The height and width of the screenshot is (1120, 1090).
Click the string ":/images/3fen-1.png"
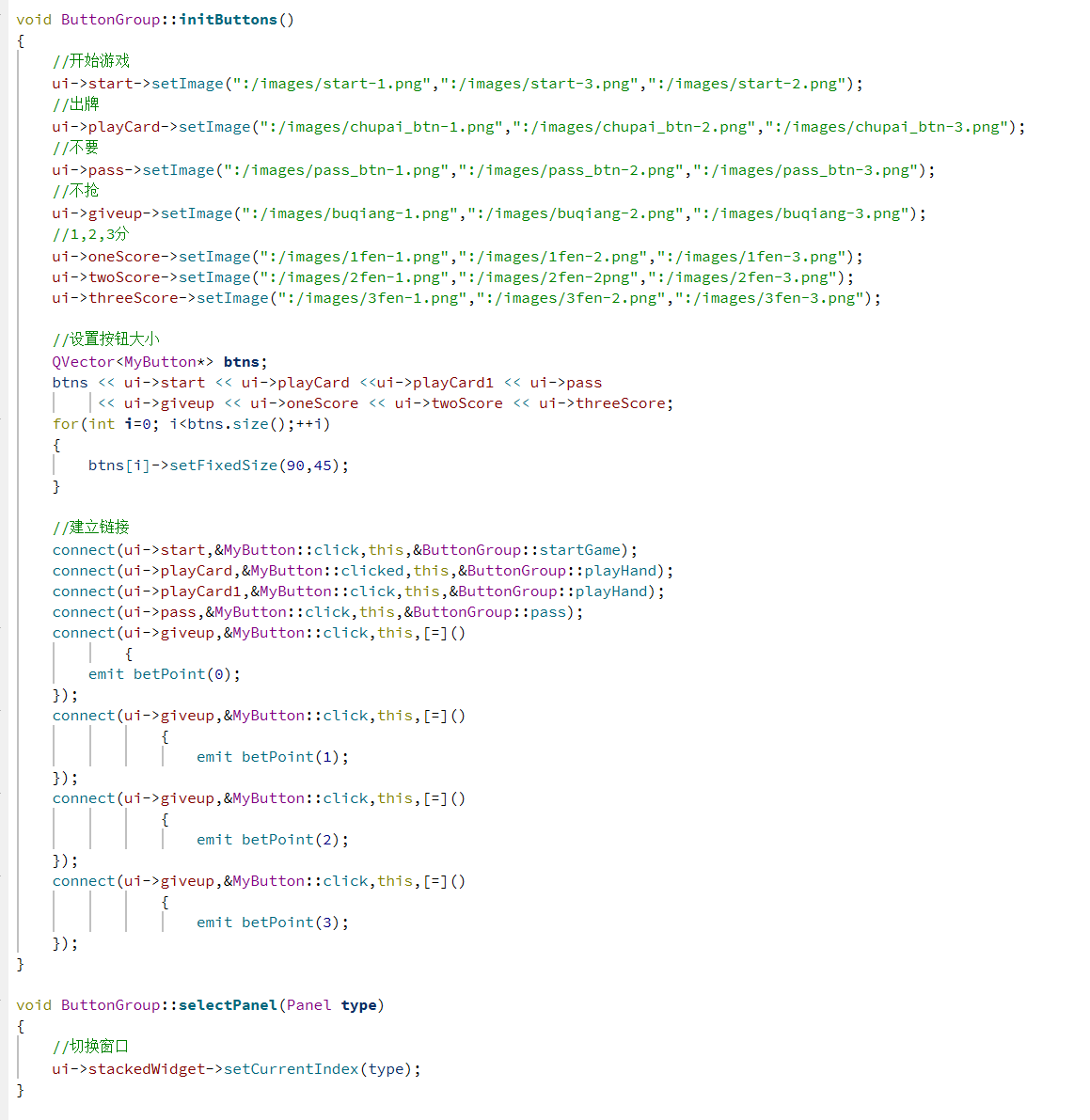[x=371, y=298]
